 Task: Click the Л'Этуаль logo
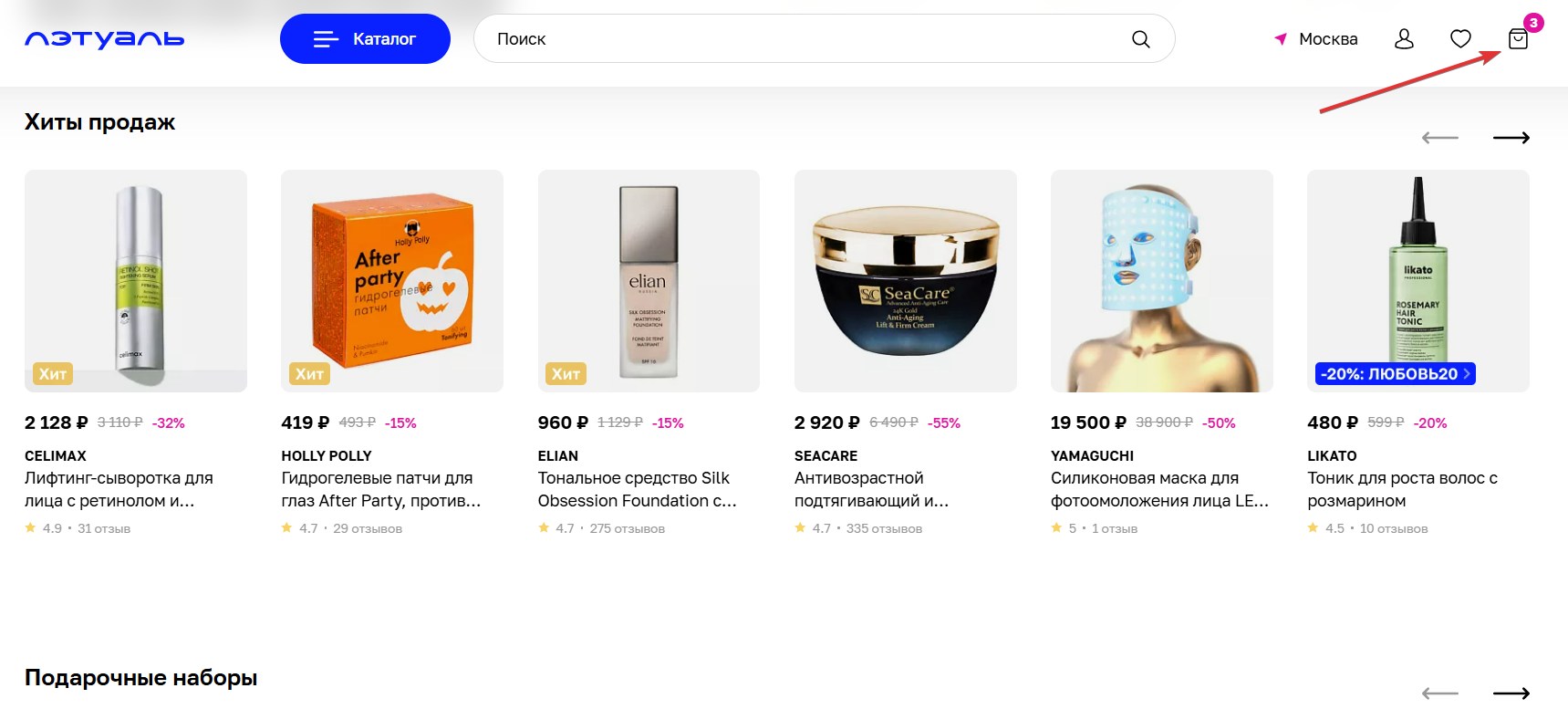coord(104,39)
